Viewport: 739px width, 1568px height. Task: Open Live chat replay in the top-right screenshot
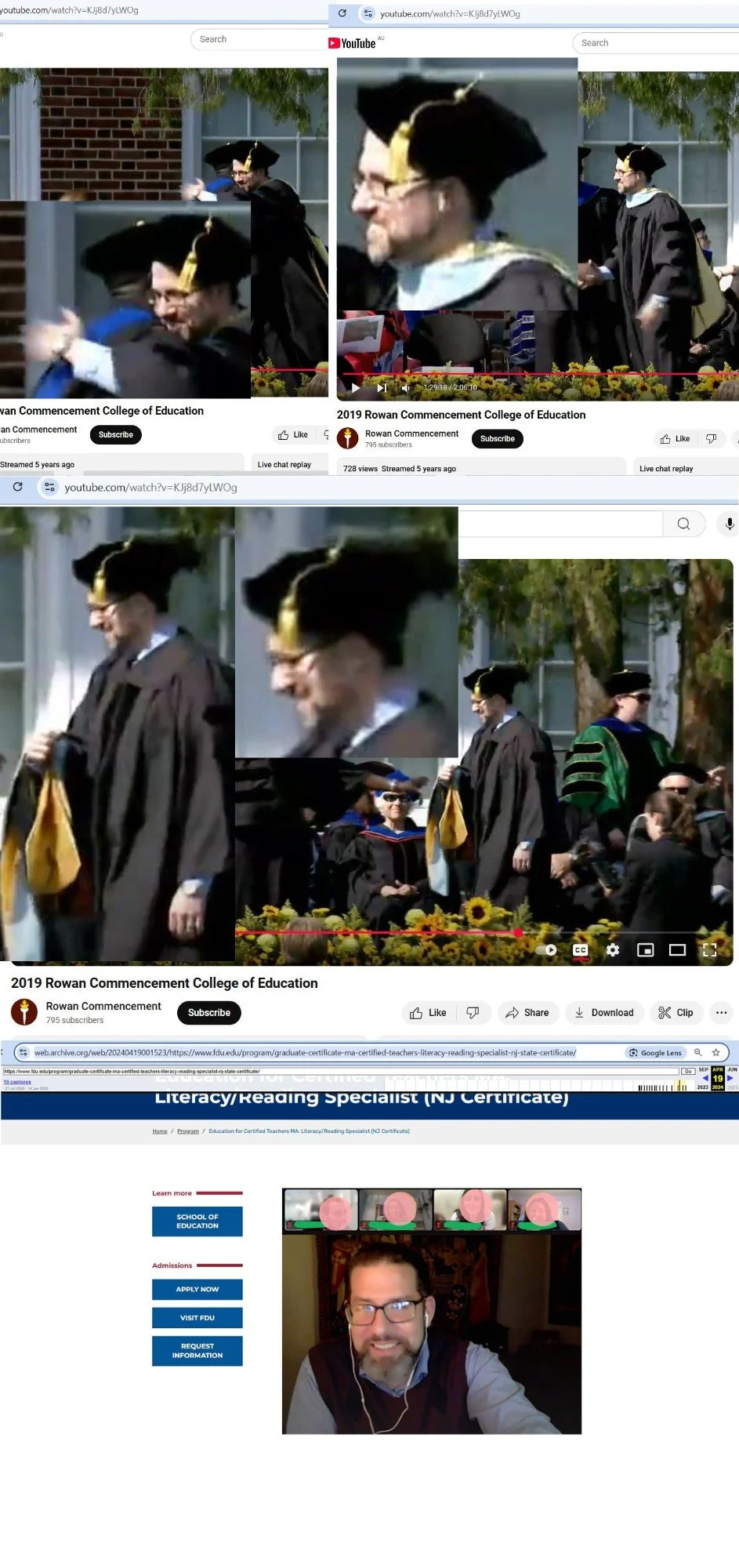(666, 468)
